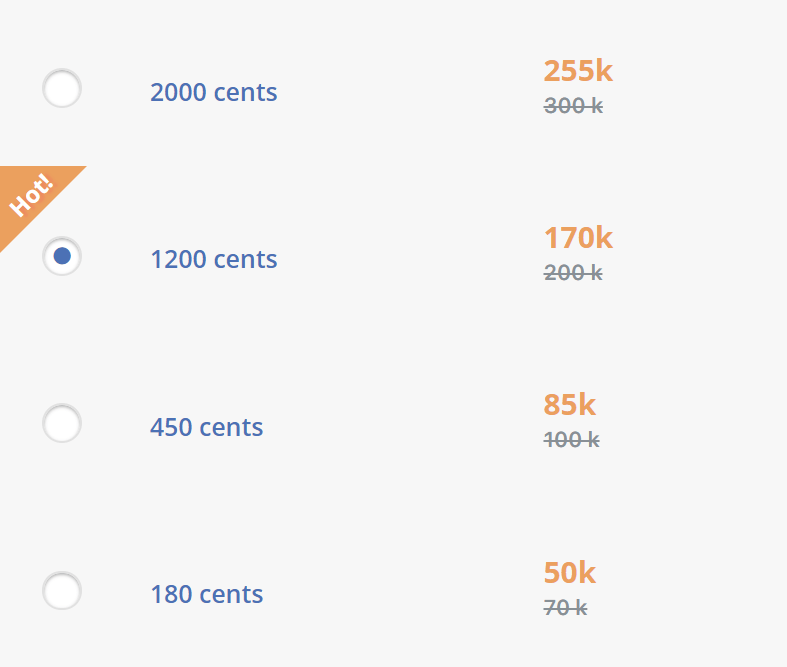Image resolution: width=787 pixels, height=667 pixels.
Task: Click the orange Hot! corner ribbon
Action: tap(30, 196)
